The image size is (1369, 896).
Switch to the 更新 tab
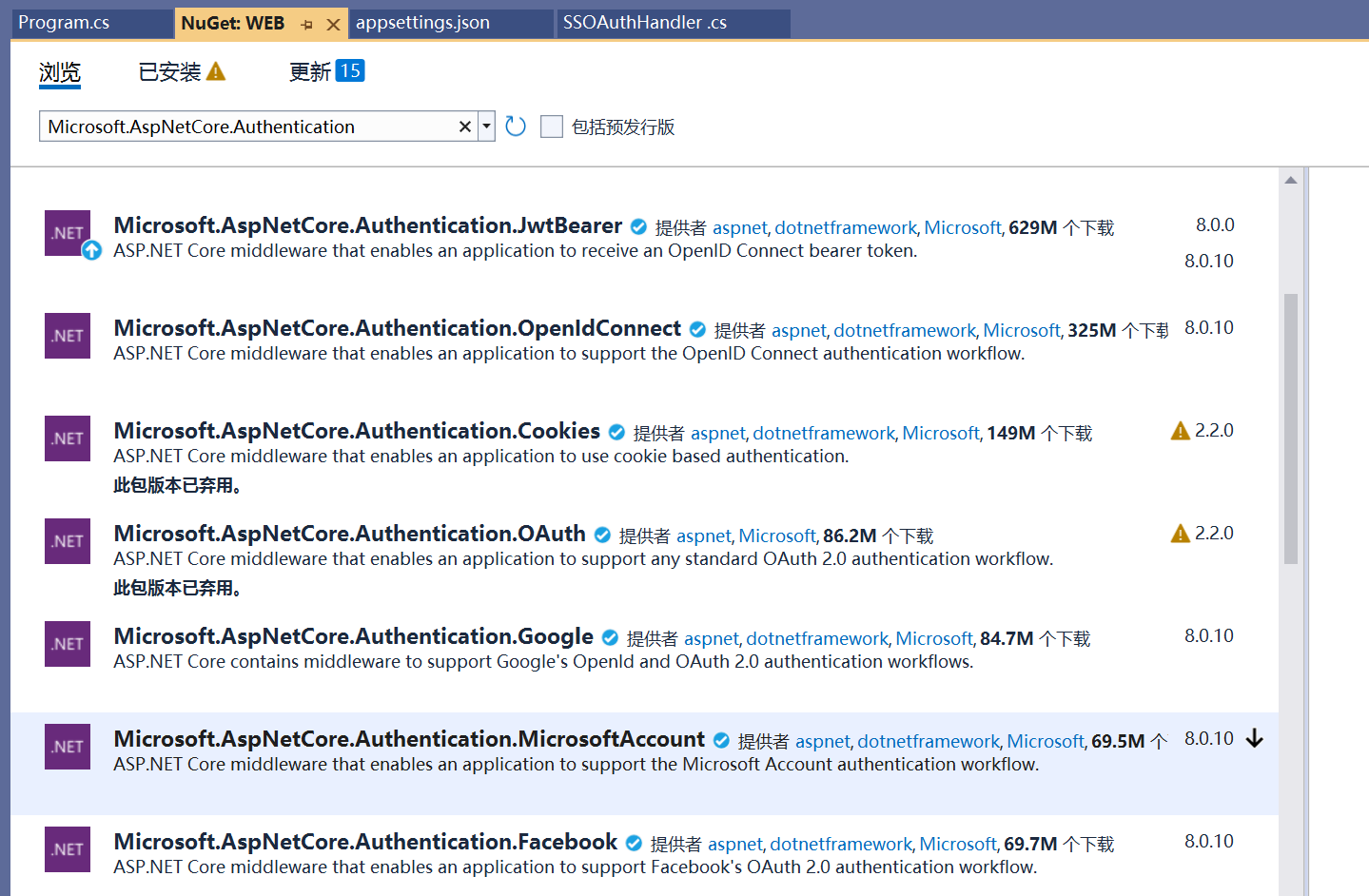click(310, 72)
